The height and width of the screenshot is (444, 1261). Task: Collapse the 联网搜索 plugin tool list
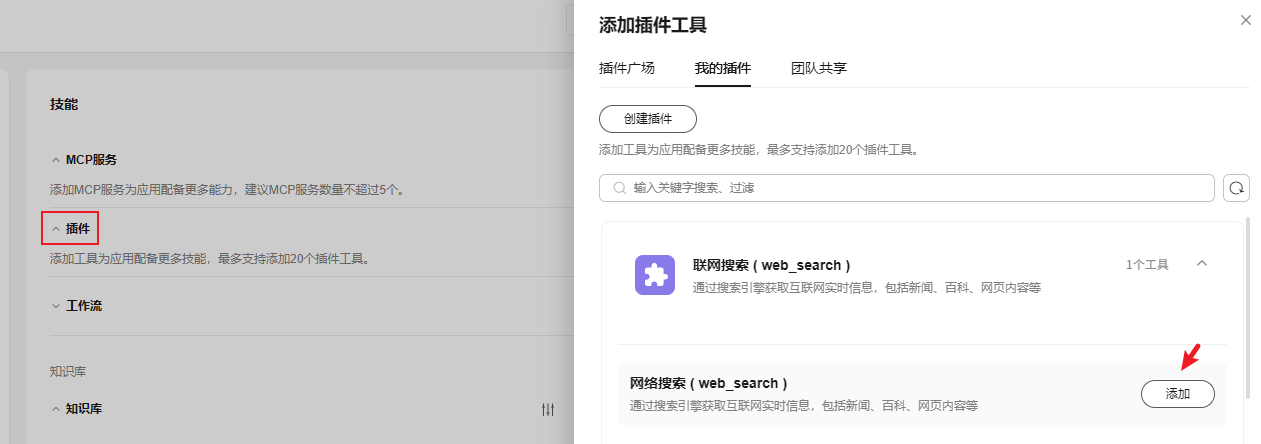[x=1202, y=264]
